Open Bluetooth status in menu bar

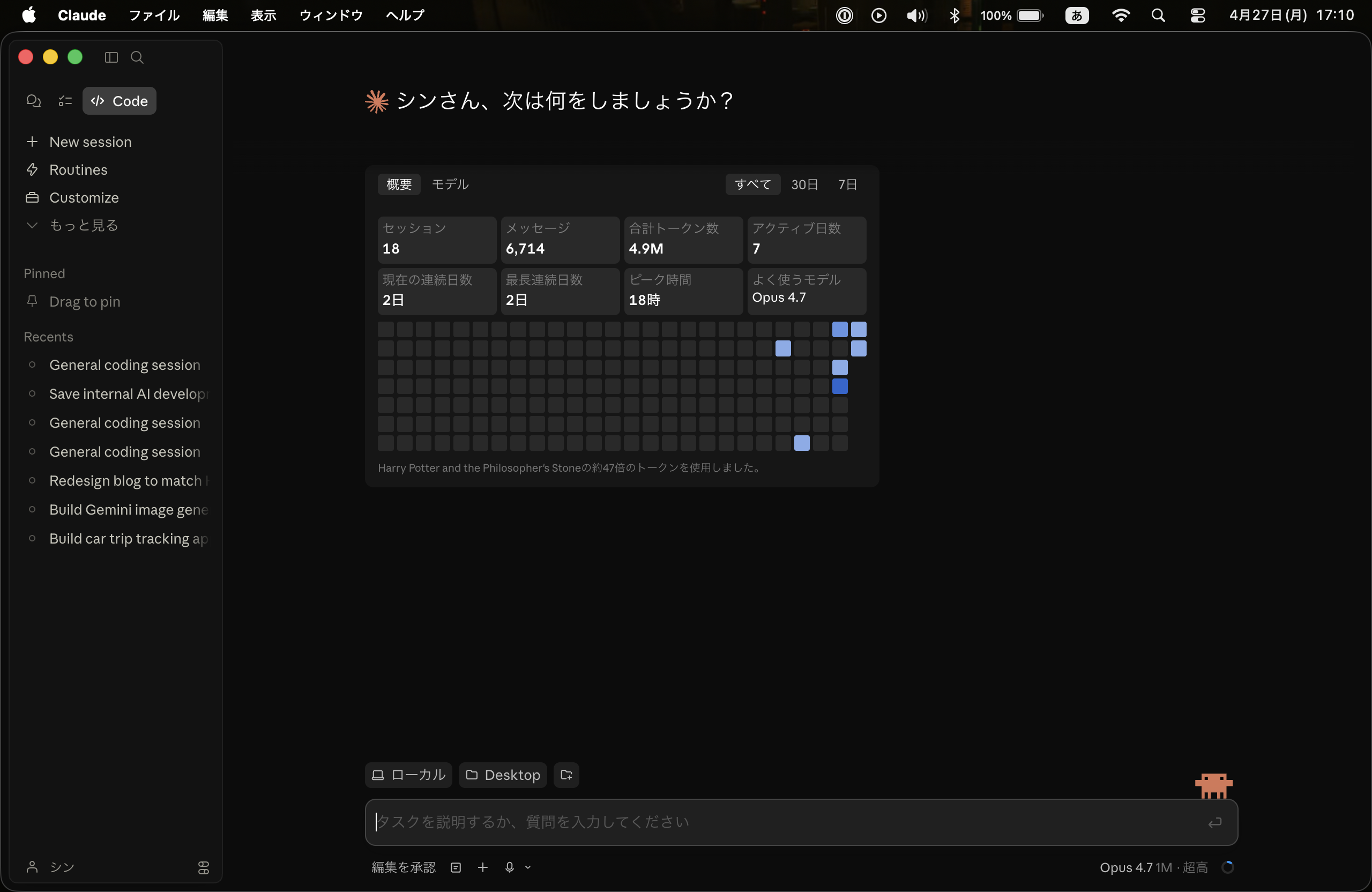pos(955,16)
